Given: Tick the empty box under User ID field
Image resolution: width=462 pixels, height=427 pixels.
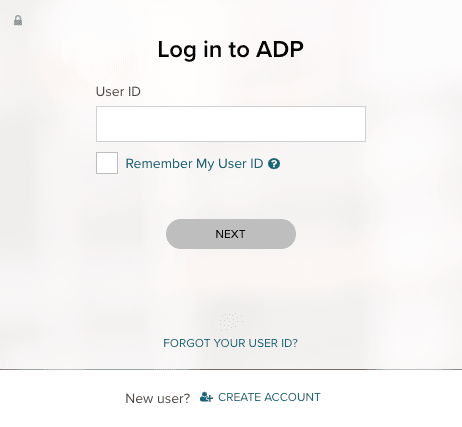Looking at the screenshot, I should tap(107, 163).
